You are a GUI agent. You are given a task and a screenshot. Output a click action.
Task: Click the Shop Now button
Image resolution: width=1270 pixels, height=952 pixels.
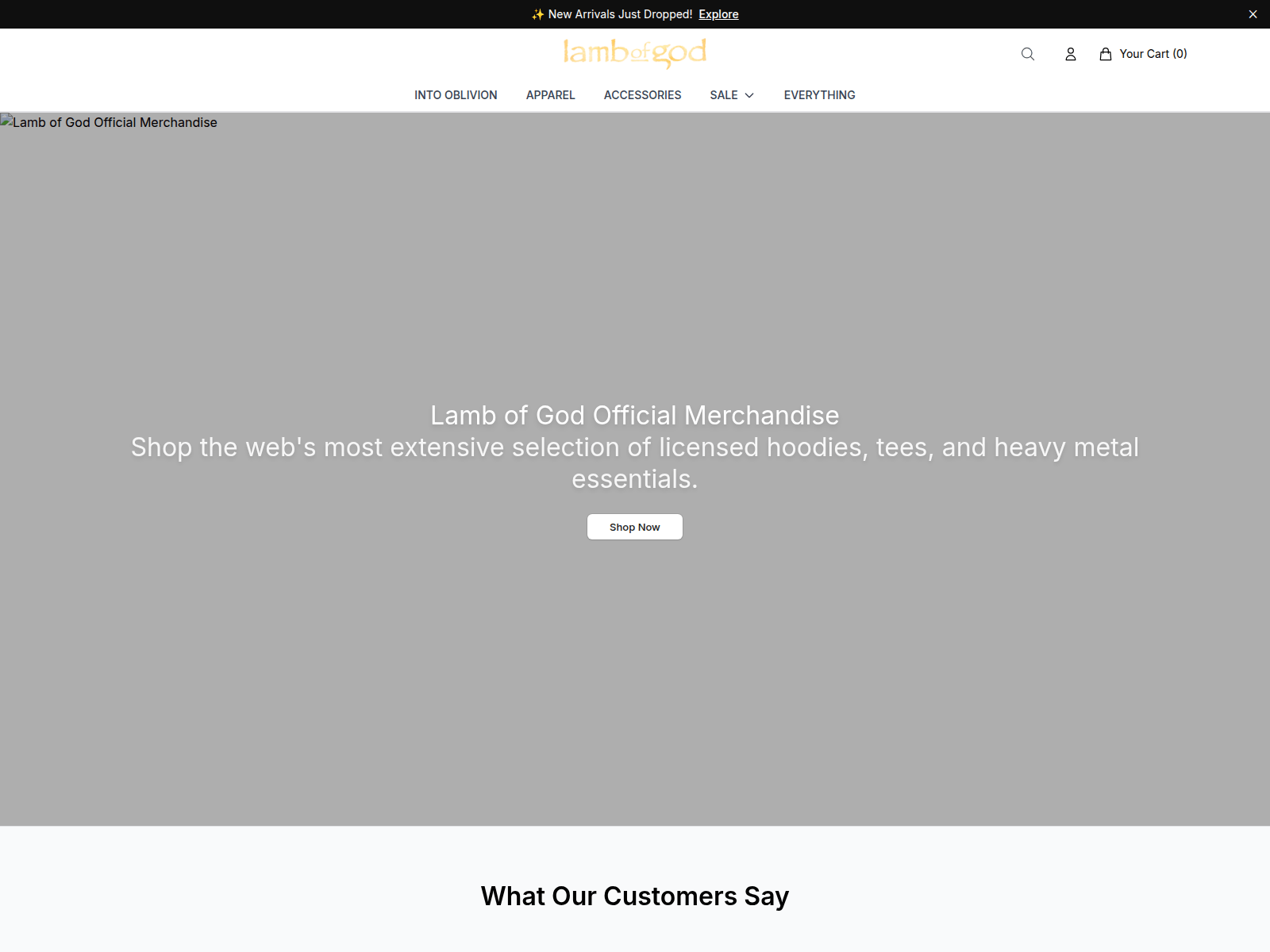(x=635, y=527)
